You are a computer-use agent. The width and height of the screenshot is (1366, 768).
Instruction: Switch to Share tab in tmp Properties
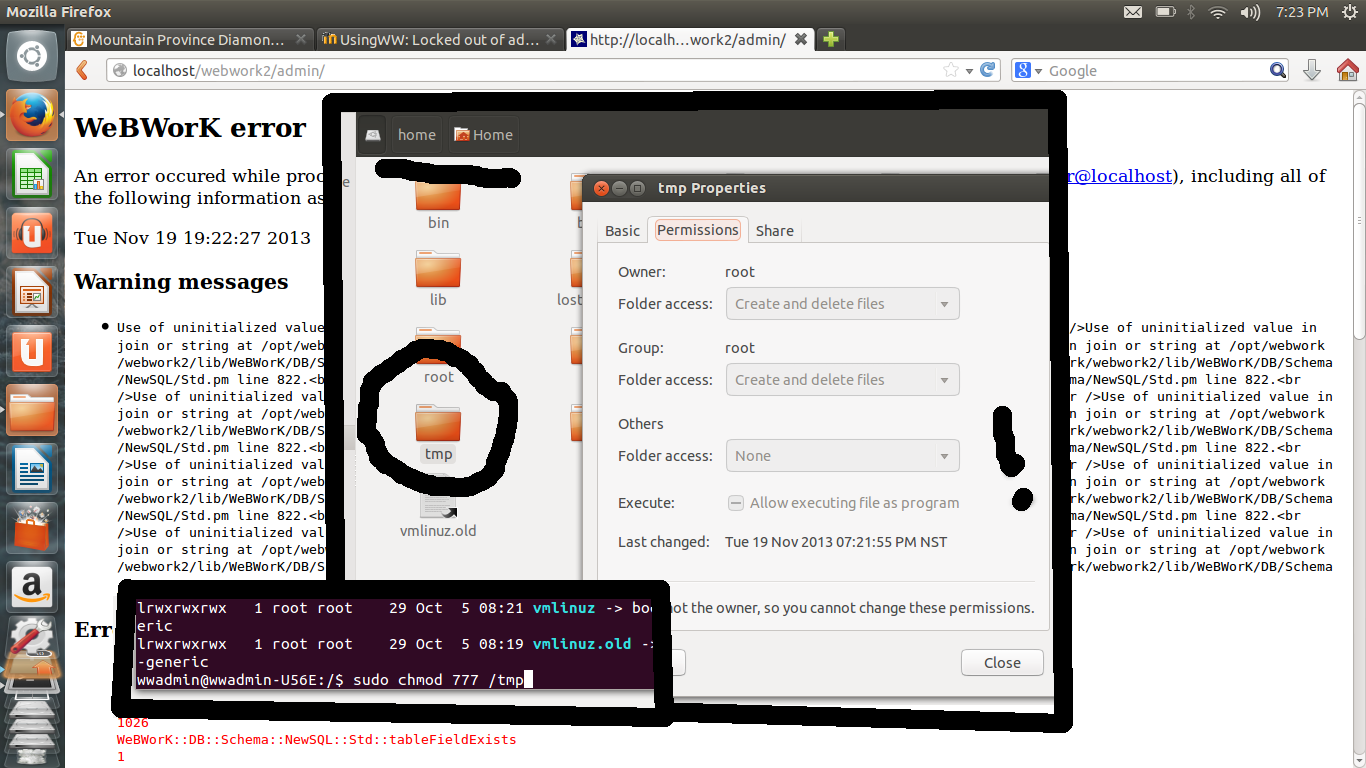775,231
